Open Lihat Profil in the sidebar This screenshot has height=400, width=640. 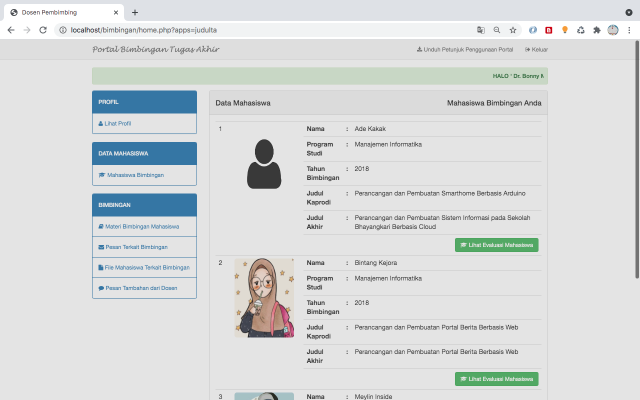pyautogui.click(x=117, y=124)
